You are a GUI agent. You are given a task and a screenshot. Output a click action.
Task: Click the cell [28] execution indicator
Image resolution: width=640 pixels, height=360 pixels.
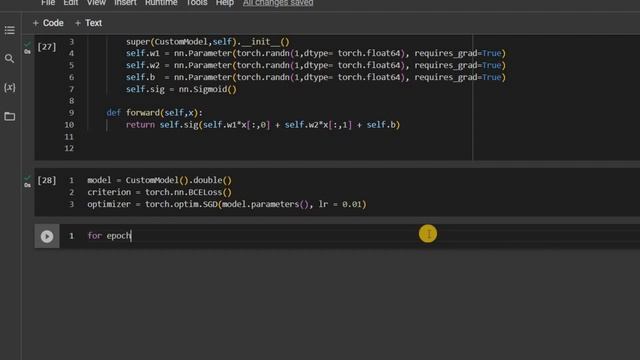point(47,180)
